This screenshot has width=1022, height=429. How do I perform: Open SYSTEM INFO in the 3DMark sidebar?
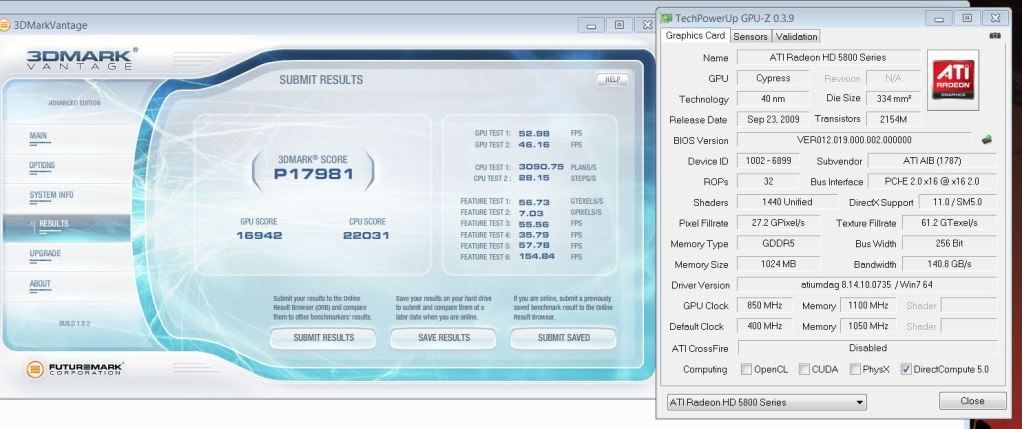click(51, 195)
